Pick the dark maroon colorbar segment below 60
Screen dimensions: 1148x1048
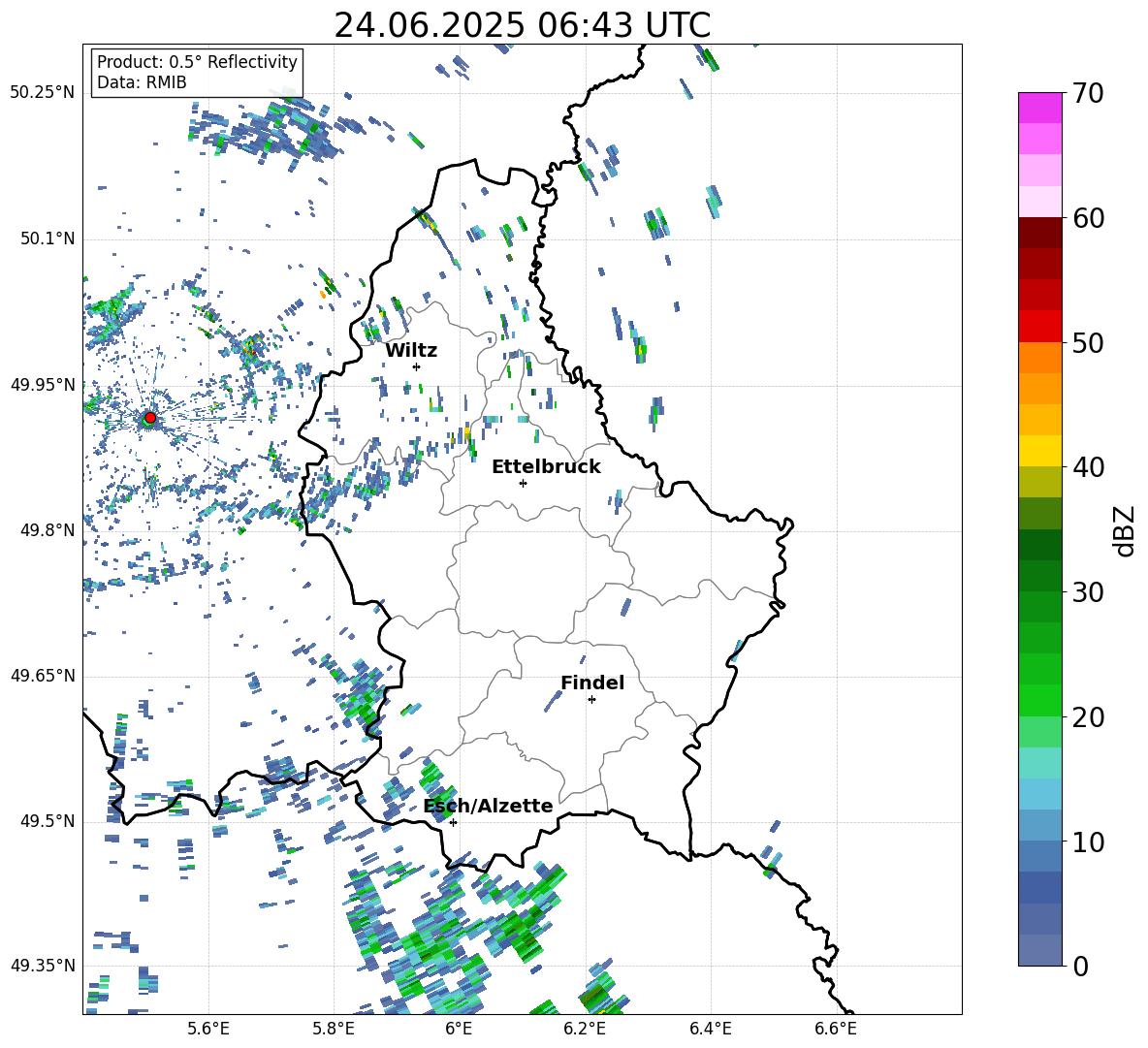(x=1039, y=233)
